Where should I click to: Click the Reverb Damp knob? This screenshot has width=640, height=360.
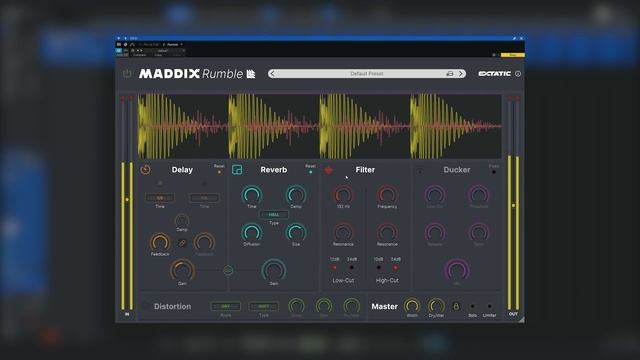click(x=296, y=195)
